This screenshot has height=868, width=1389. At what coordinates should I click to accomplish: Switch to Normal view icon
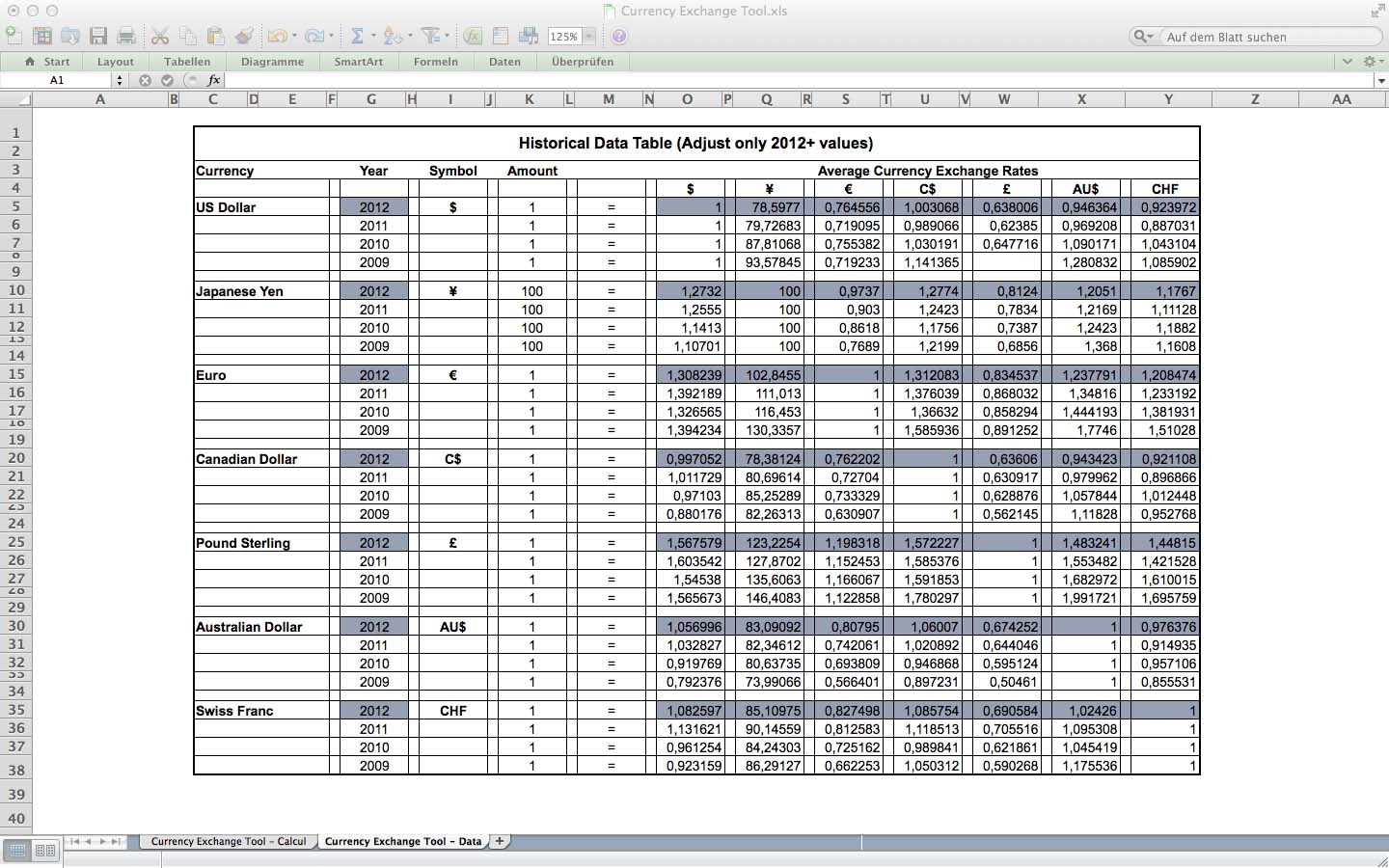(x=17, y=851)
